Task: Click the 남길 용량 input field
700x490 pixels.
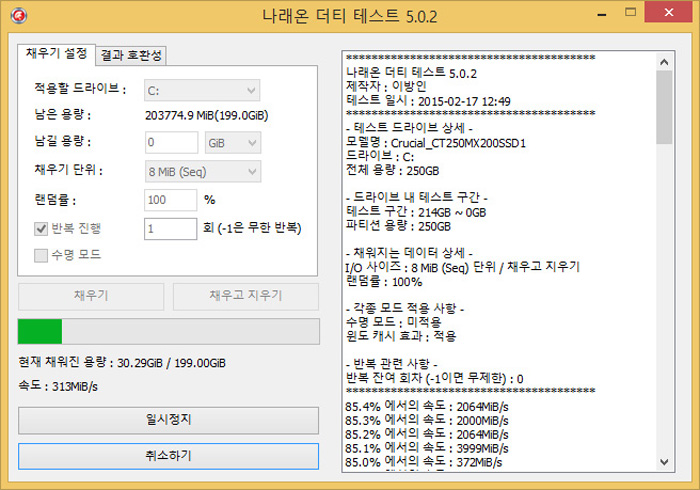Action: pos(171,143)
